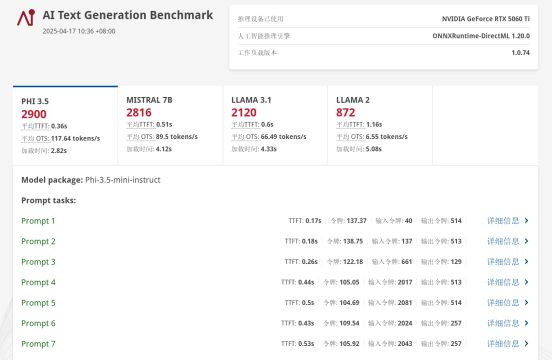Image resolution: width=553 pixels, height=361 pixels.
Task: Expand the Prompt 4 task row
Action: (275, 282)
